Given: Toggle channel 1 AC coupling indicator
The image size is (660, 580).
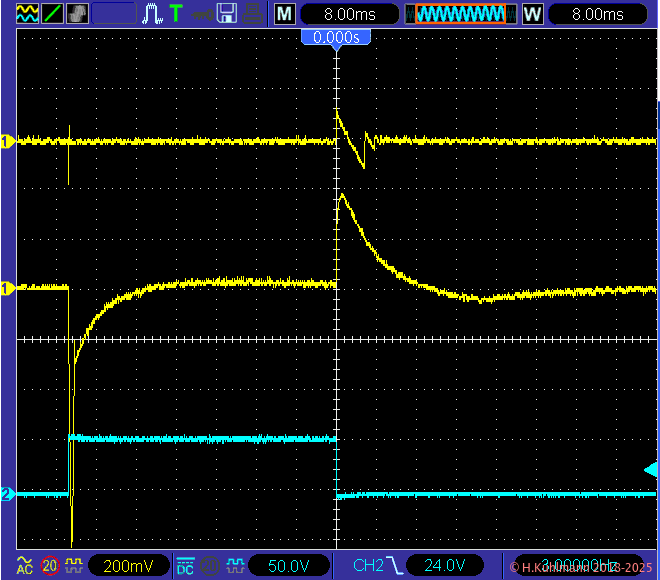Looking at the screenshot, I should coord(26,565).
